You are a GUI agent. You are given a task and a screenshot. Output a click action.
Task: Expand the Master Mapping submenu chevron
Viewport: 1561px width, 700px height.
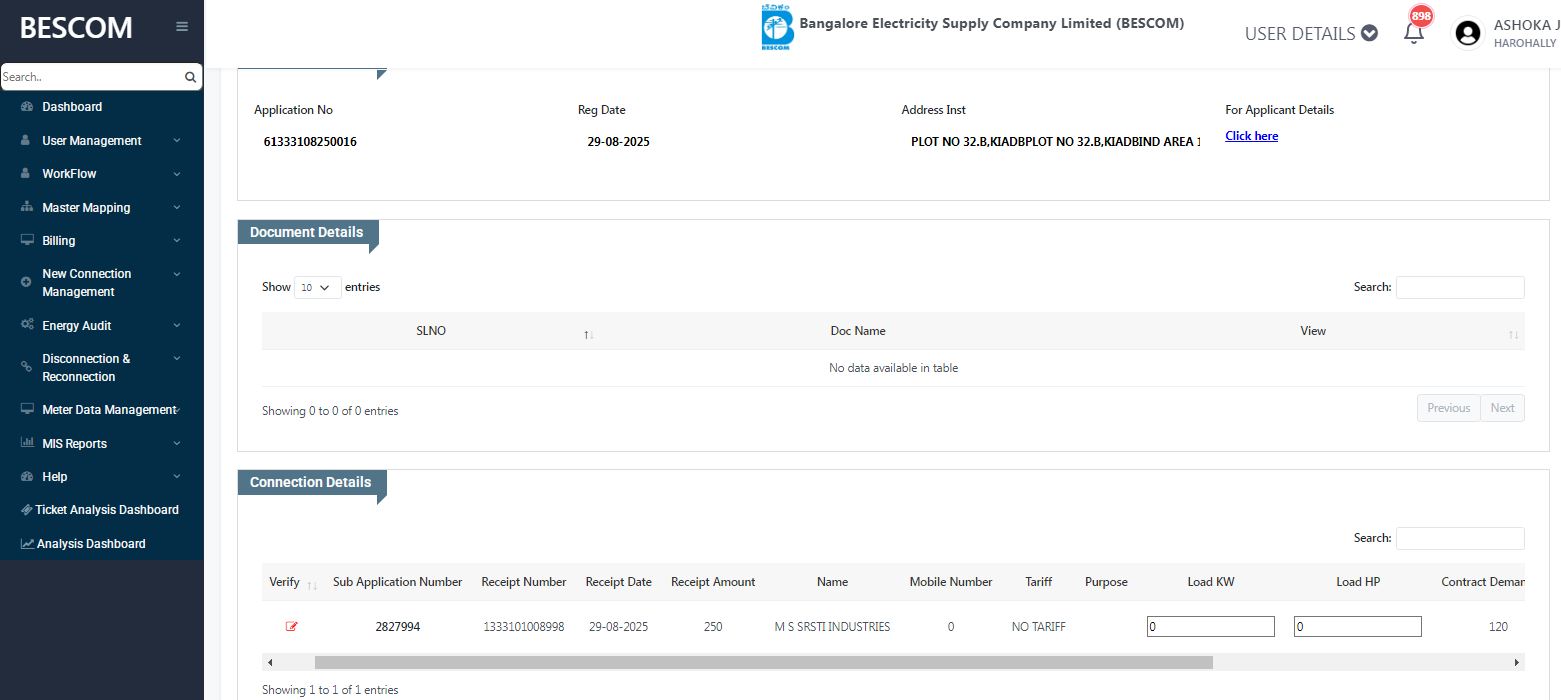coord(177,208)
